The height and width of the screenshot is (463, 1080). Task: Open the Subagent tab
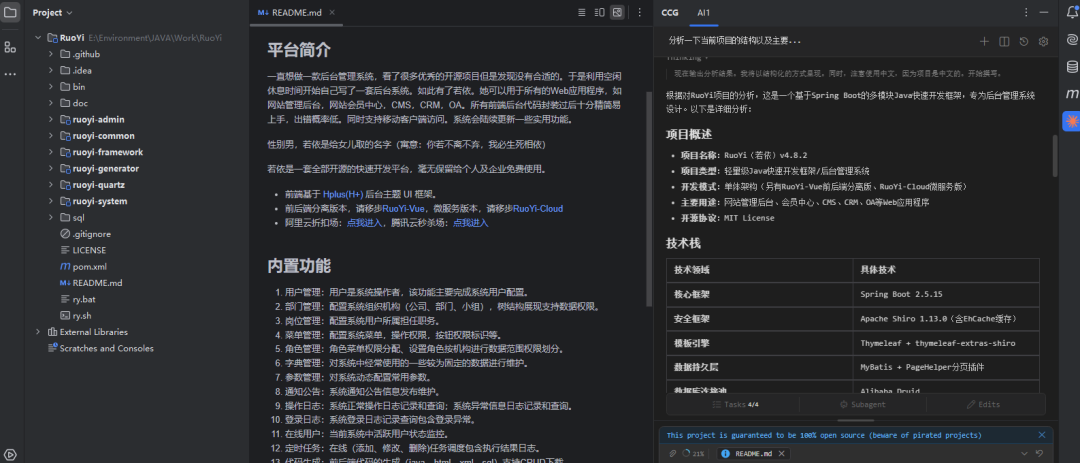coord(862,404)
